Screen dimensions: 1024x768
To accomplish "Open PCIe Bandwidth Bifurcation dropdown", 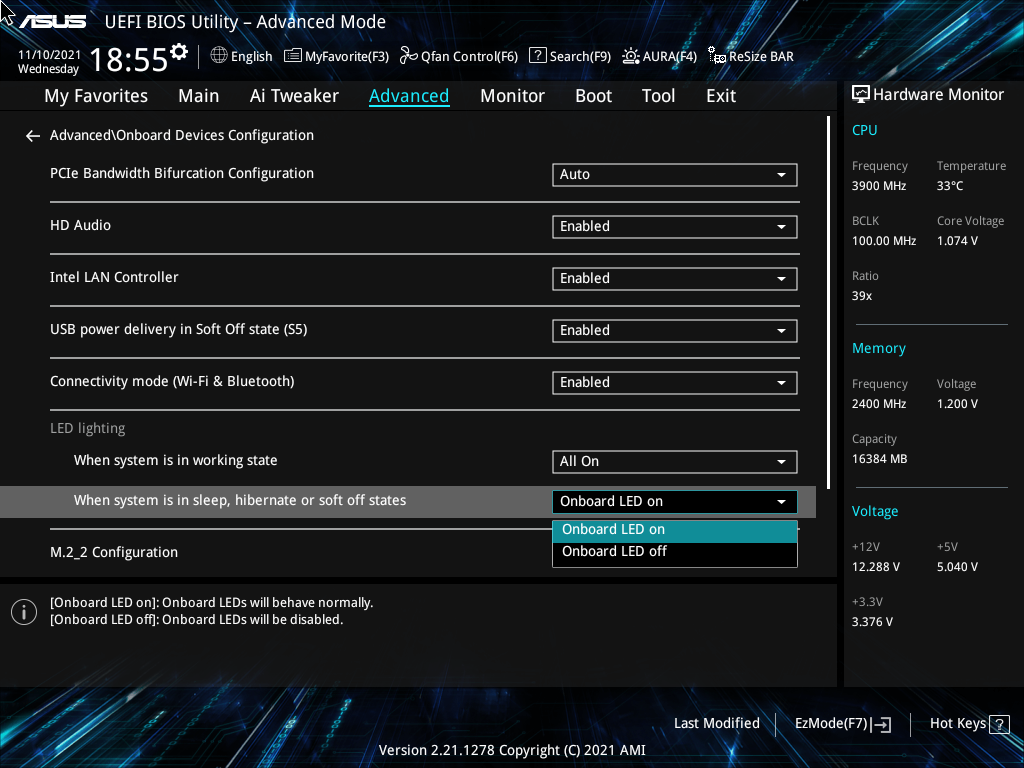I will tap(675, 174).
